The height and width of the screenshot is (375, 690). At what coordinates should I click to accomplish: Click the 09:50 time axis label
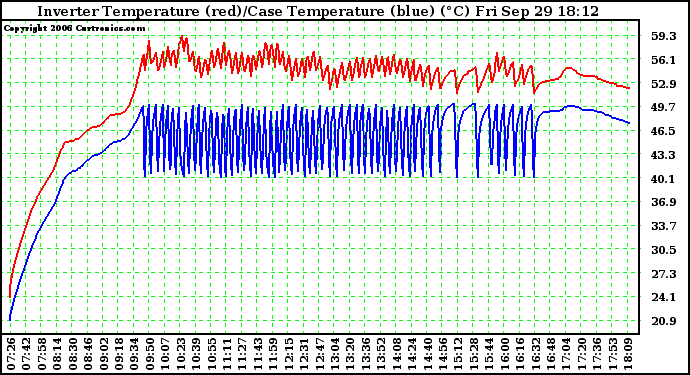[150, 354]
